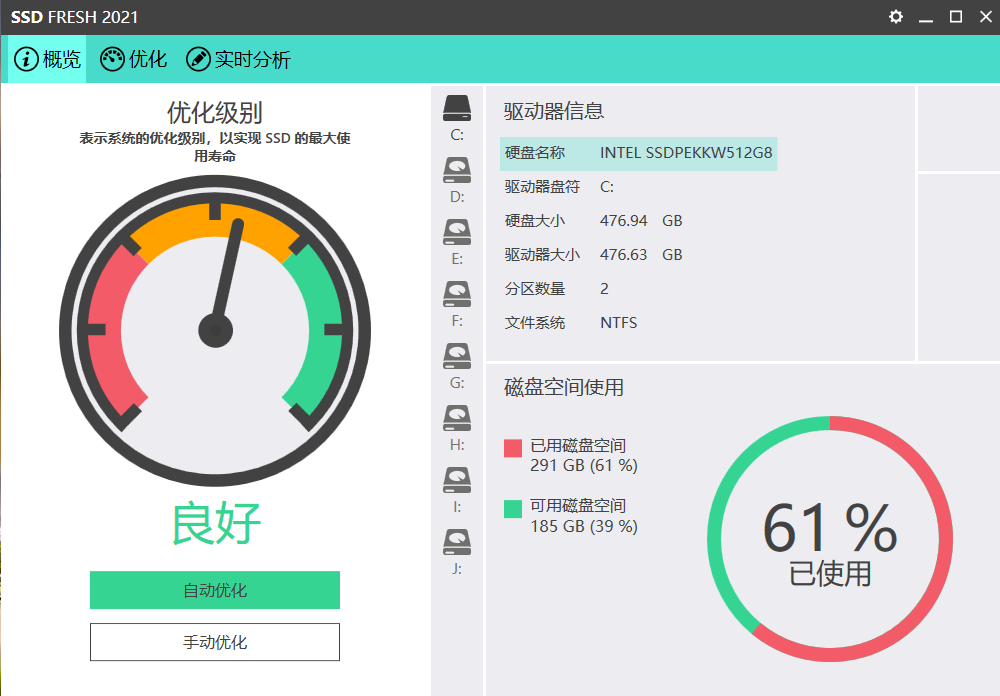Click the 驱动器信息 heading
Screen dimensions: 1000x696
point(554,111)
